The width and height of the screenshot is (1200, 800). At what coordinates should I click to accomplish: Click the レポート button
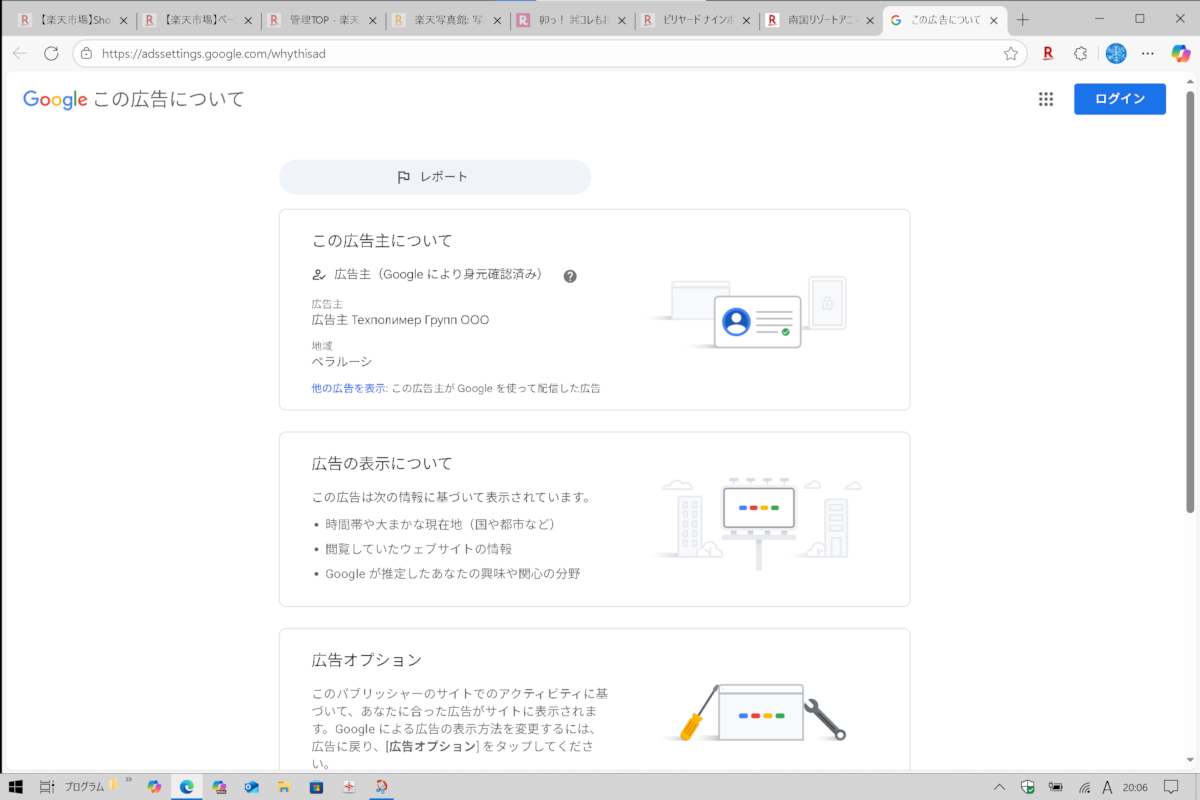point(434,177)
